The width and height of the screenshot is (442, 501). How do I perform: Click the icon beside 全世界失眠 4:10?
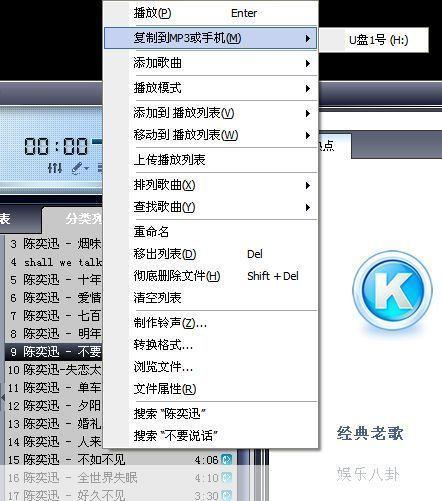pos(227,478)
